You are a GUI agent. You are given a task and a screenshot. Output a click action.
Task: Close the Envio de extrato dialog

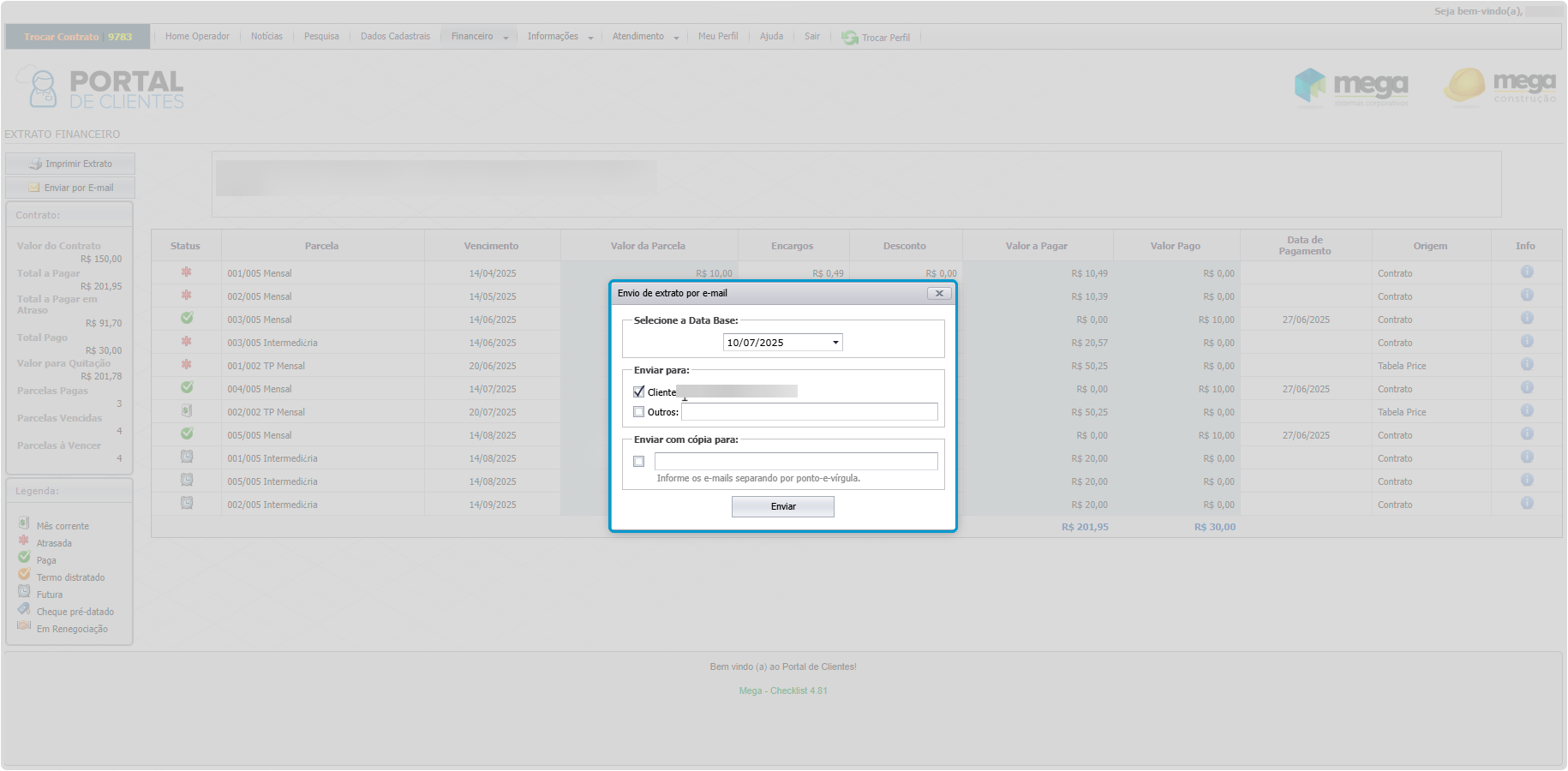coord(939,293)
